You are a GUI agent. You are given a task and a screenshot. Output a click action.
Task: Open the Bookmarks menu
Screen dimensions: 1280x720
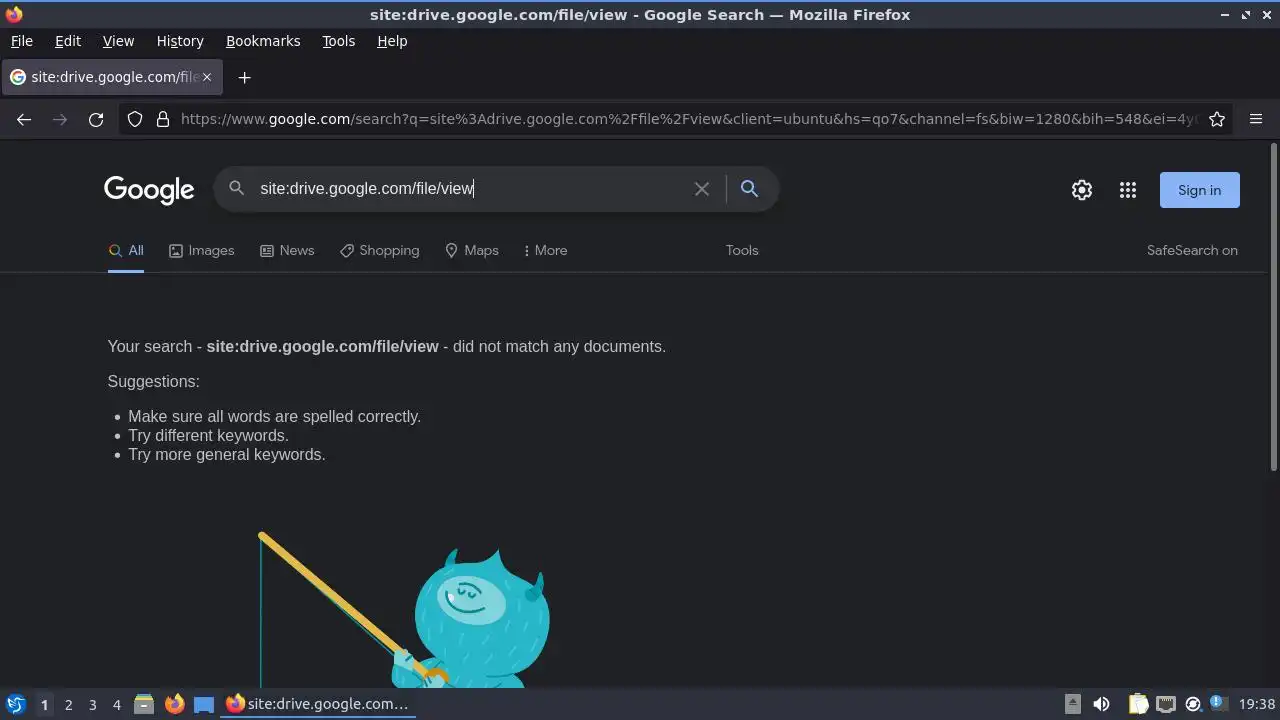click(x=263, y=41)
